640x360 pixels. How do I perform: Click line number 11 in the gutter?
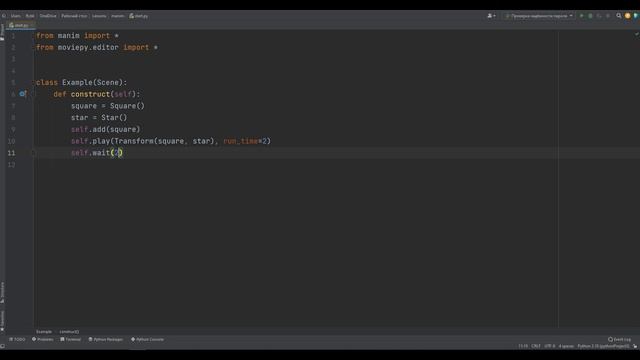[x=11, y=153]
